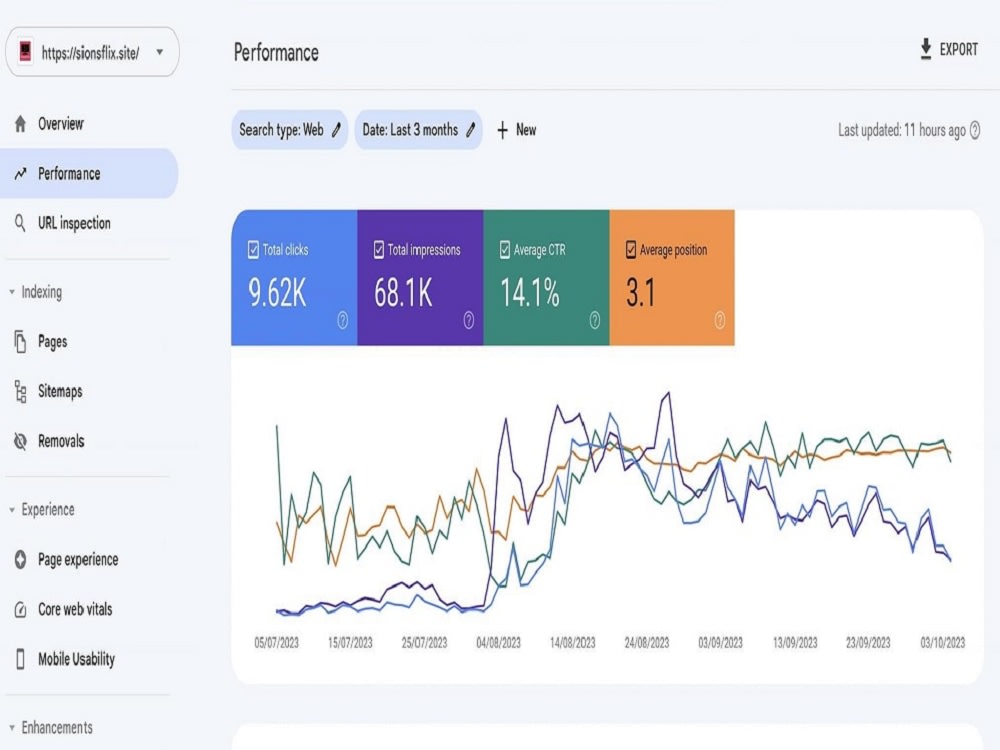Select the orange Average position card
The height and width of the screenshot is (750, 1000).
coord(672,278)
